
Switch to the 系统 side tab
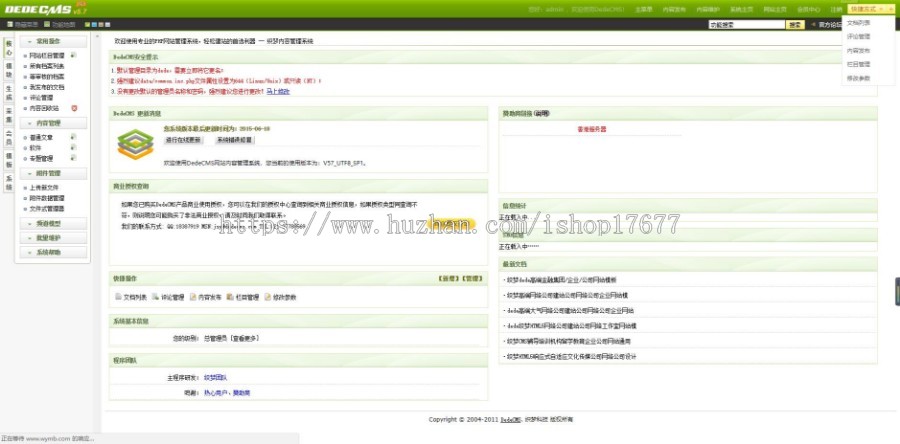click(x=9, y=182)
